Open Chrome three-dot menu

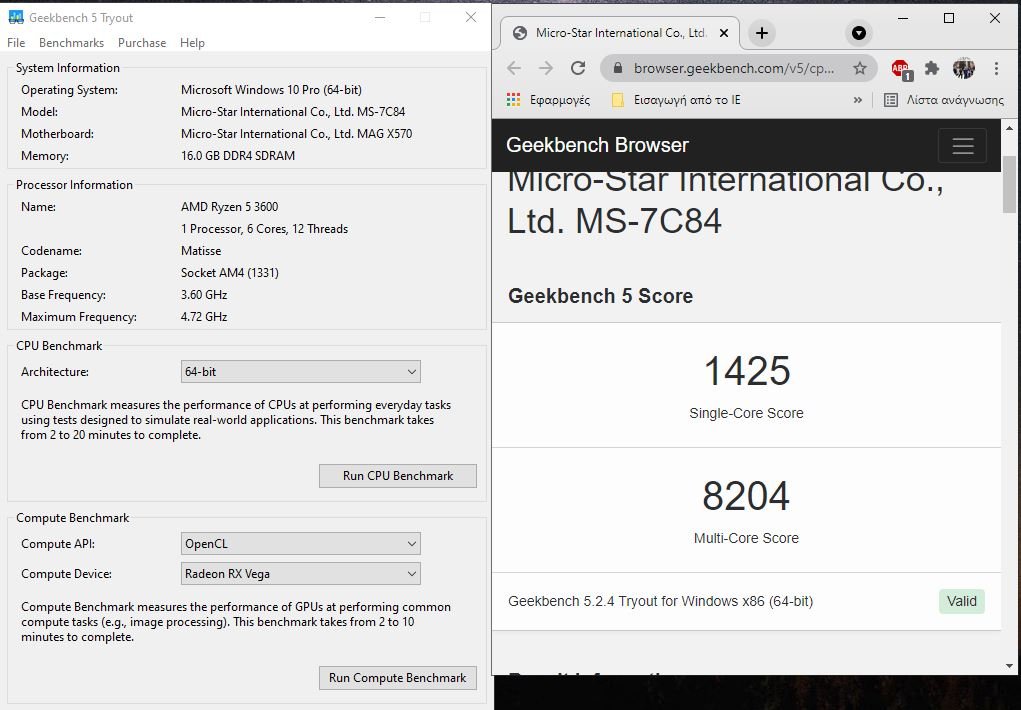pyautogui.click(x=996, y=68)
